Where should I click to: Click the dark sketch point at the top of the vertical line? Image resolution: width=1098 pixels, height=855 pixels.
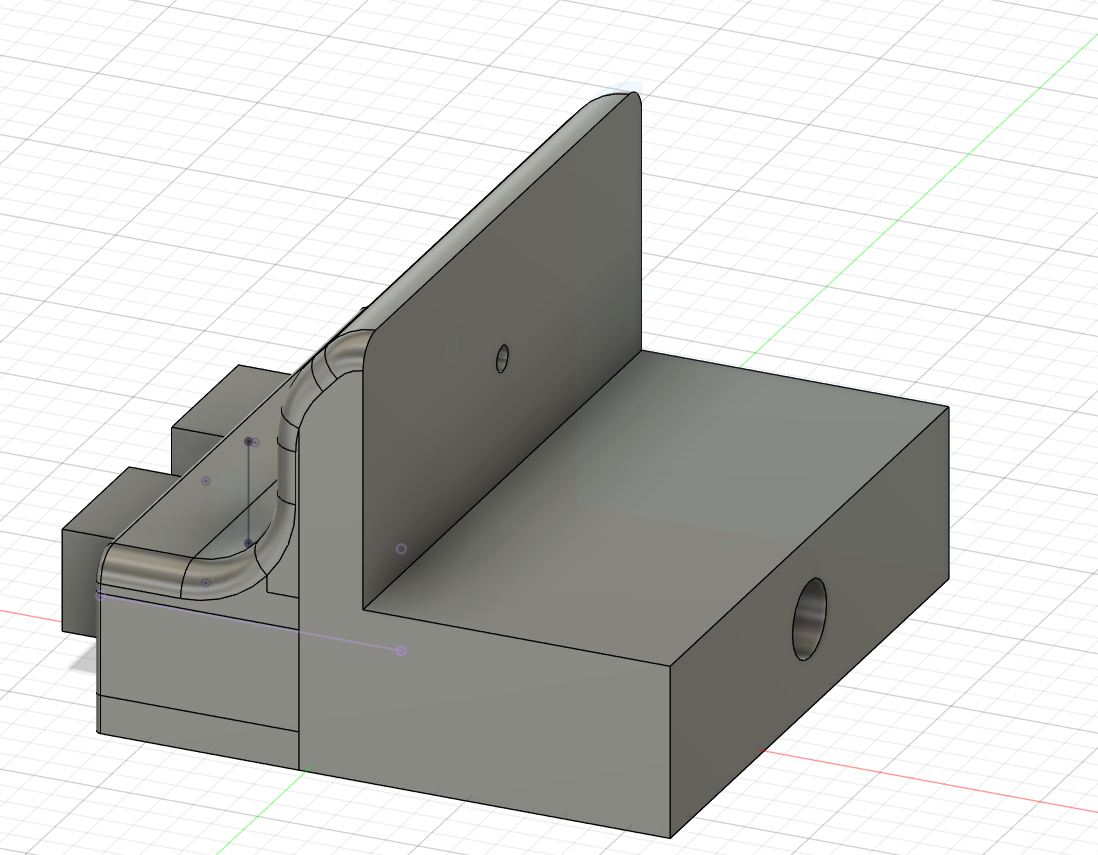point(249,441)
